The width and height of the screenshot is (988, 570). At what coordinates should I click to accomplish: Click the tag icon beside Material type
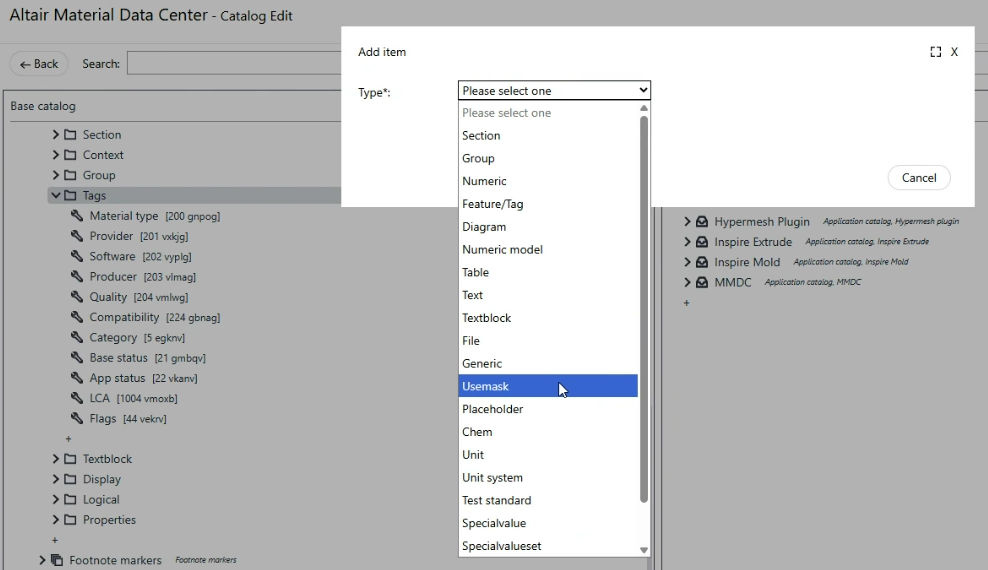tap(78, 216)
